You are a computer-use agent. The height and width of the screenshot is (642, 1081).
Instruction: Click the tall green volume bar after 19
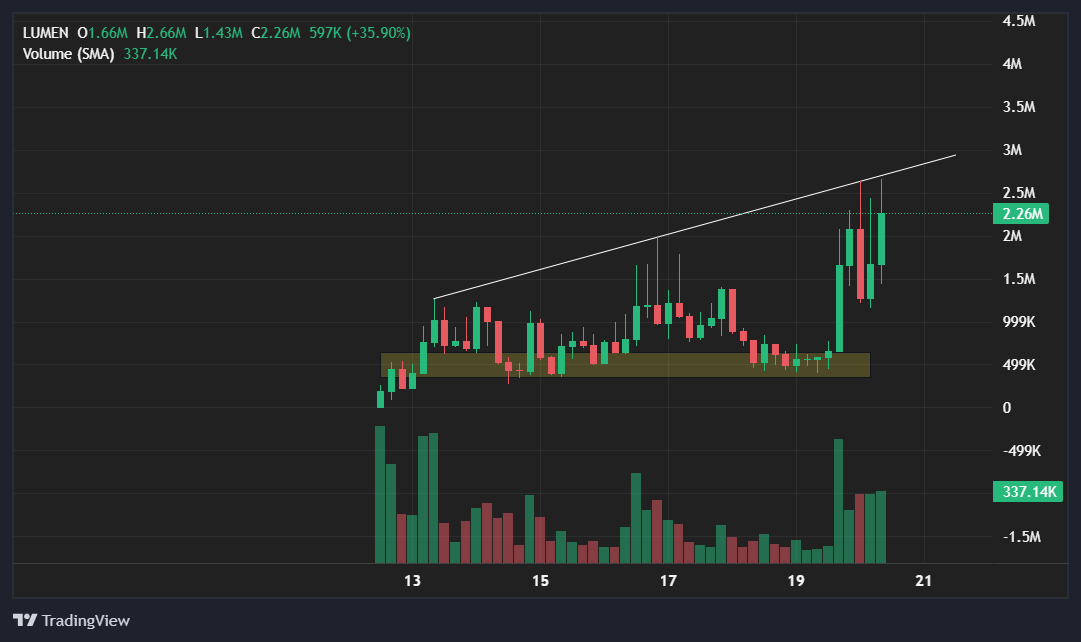[838, 501]
